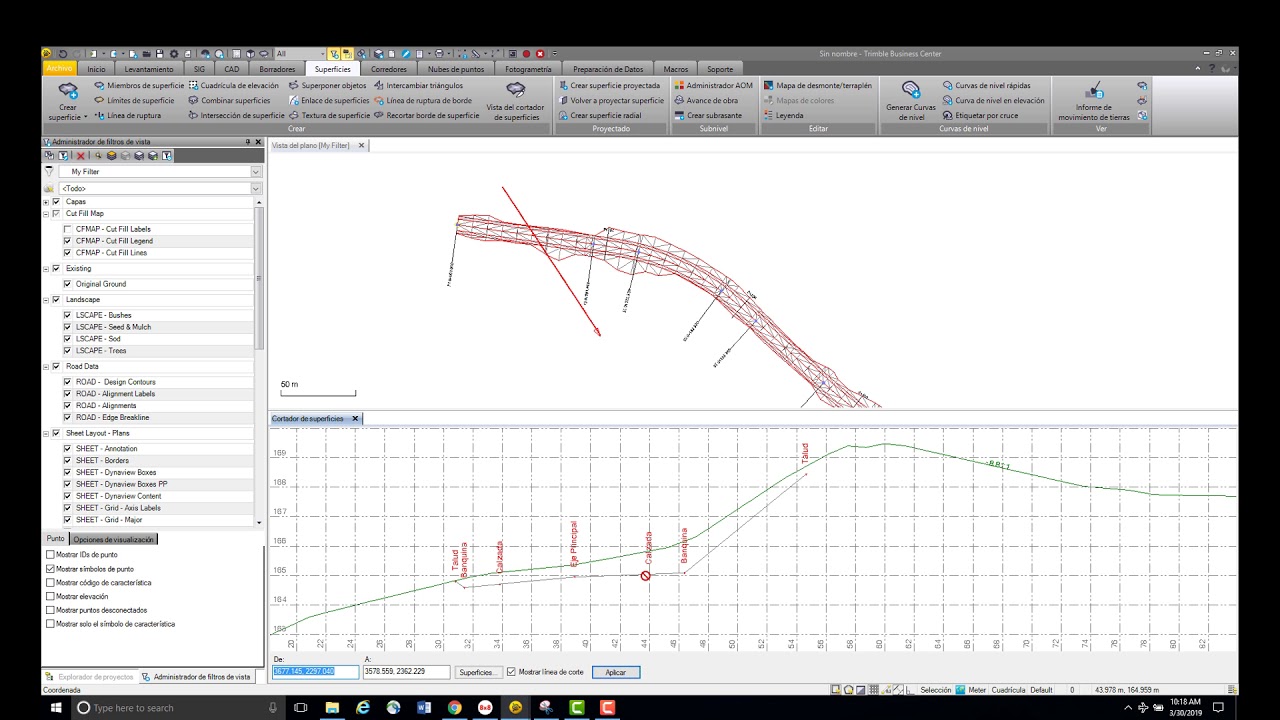
Task: Open Crear superficie dropdown arrow
Action: pos(86,117)
